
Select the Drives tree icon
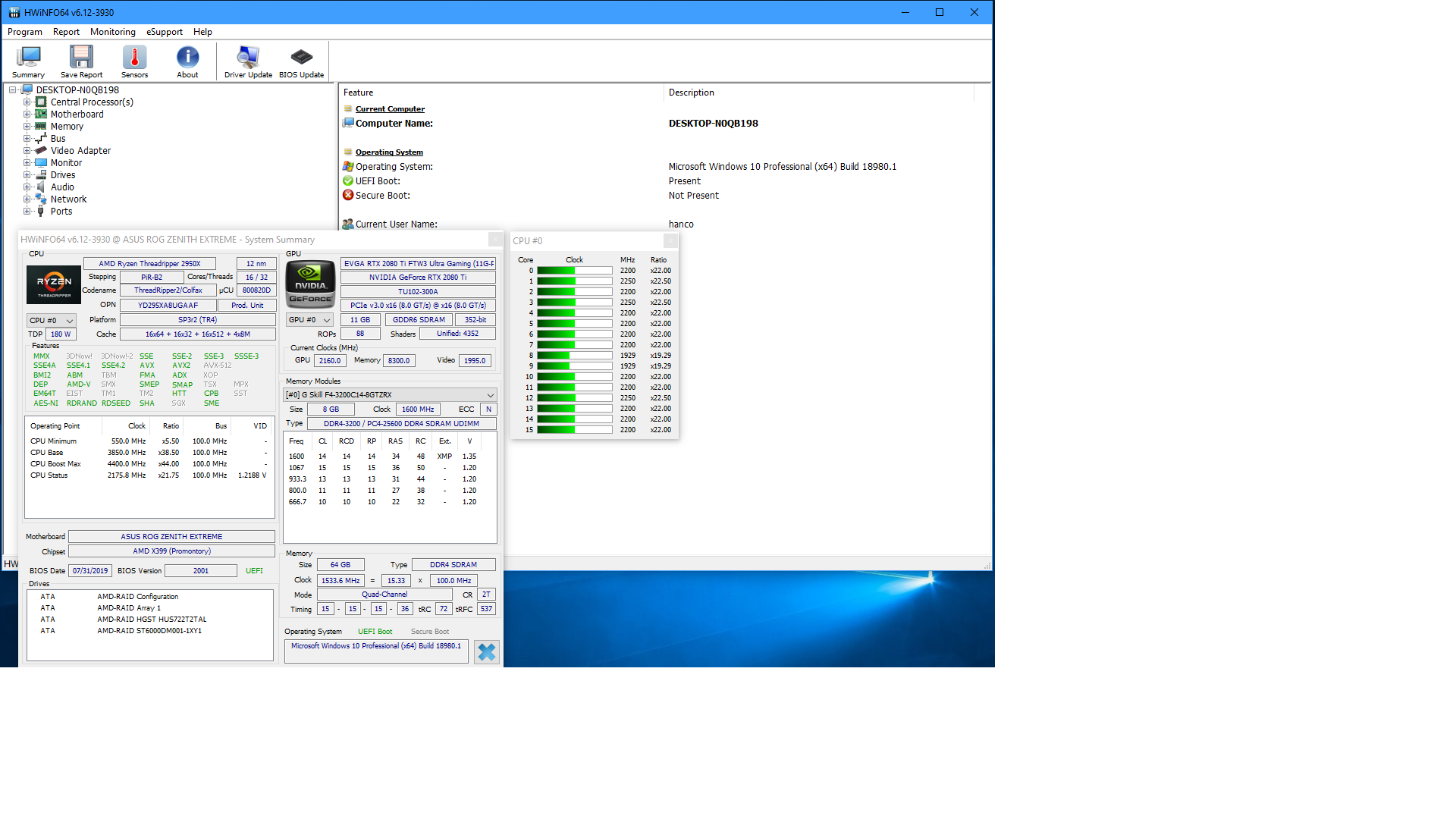(41, 174)
